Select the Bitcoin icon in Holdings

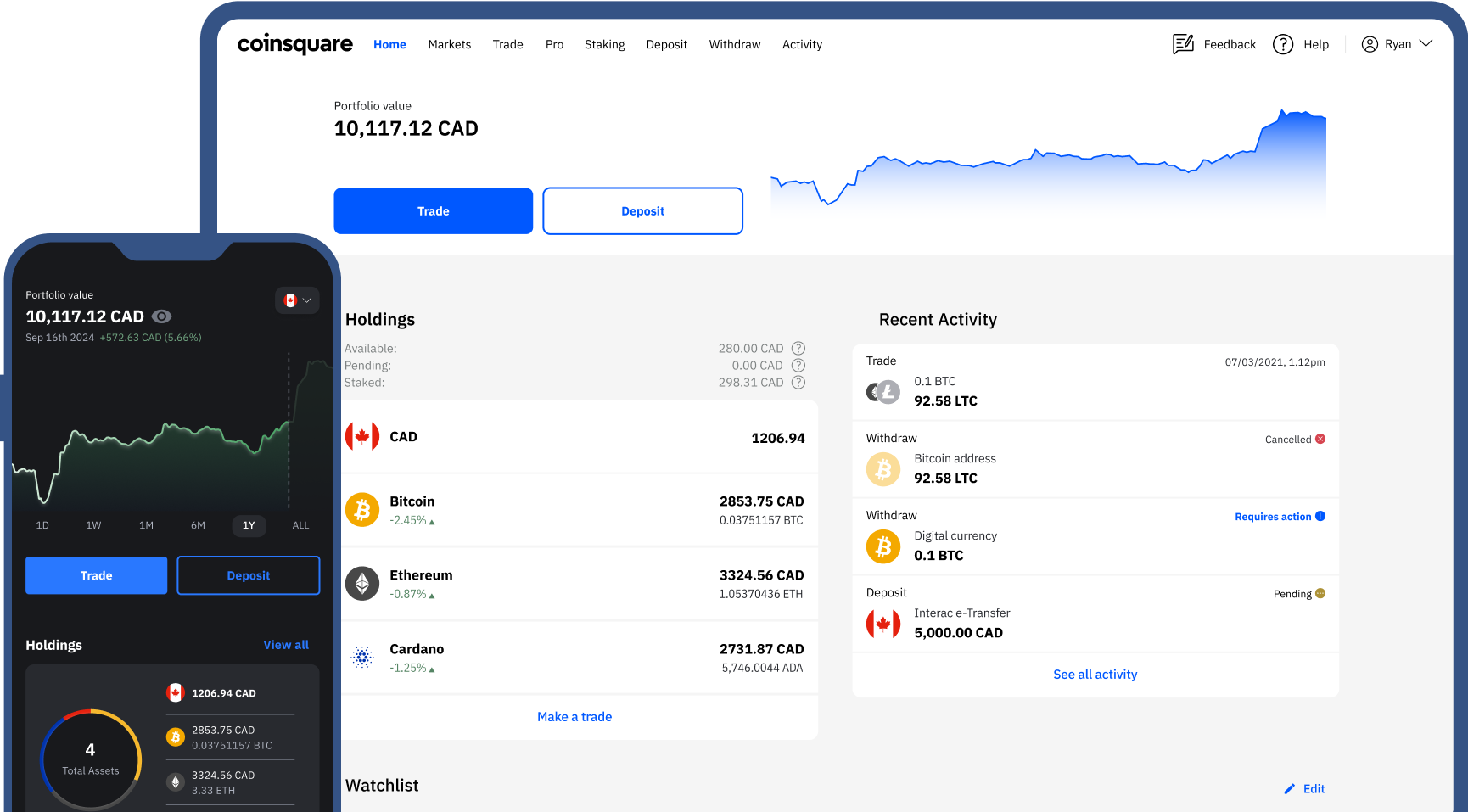click(x=362, y=509)
